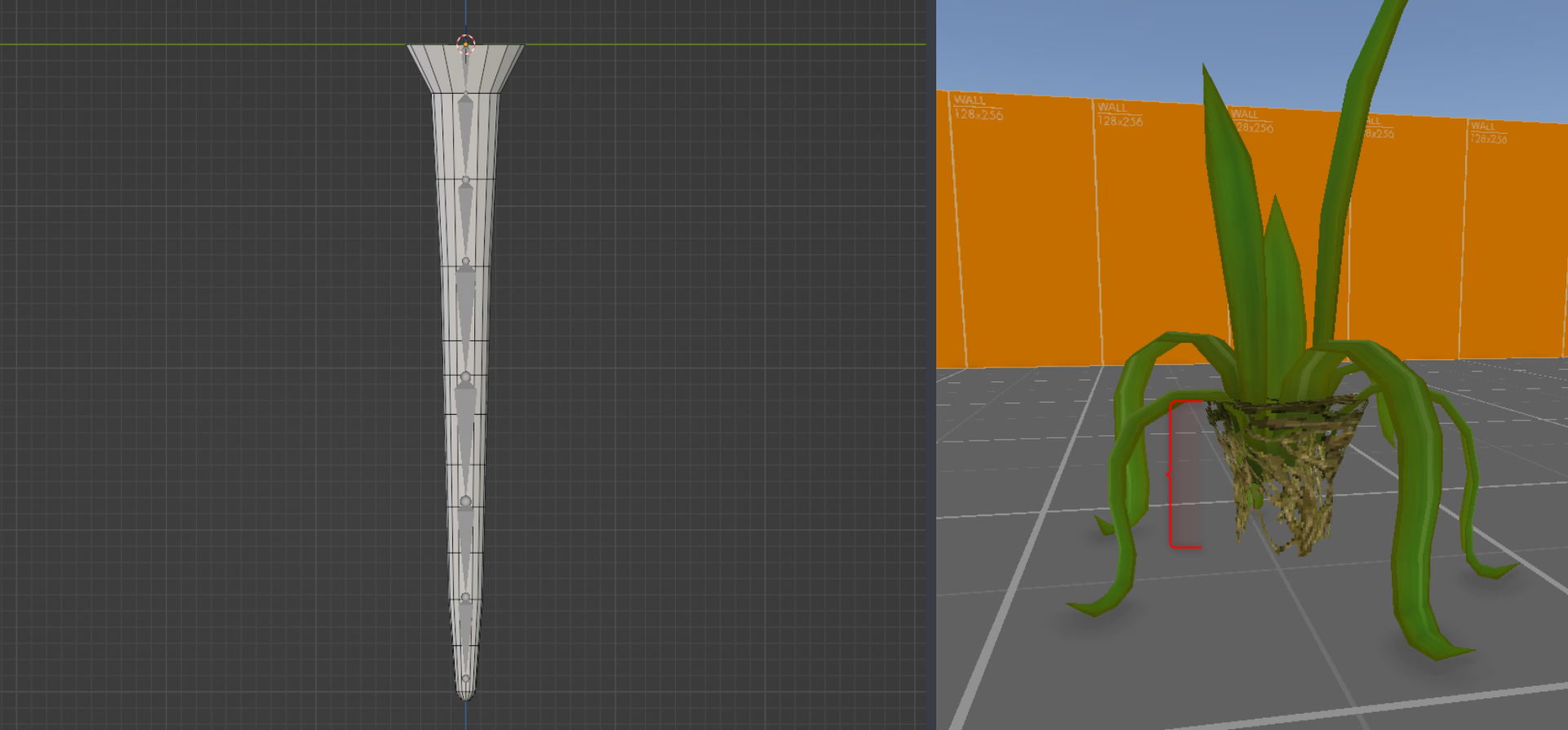Click the 3D cursor above the mesh funnel
This screenshot has height=730, width=1568.
pos(465,44)
